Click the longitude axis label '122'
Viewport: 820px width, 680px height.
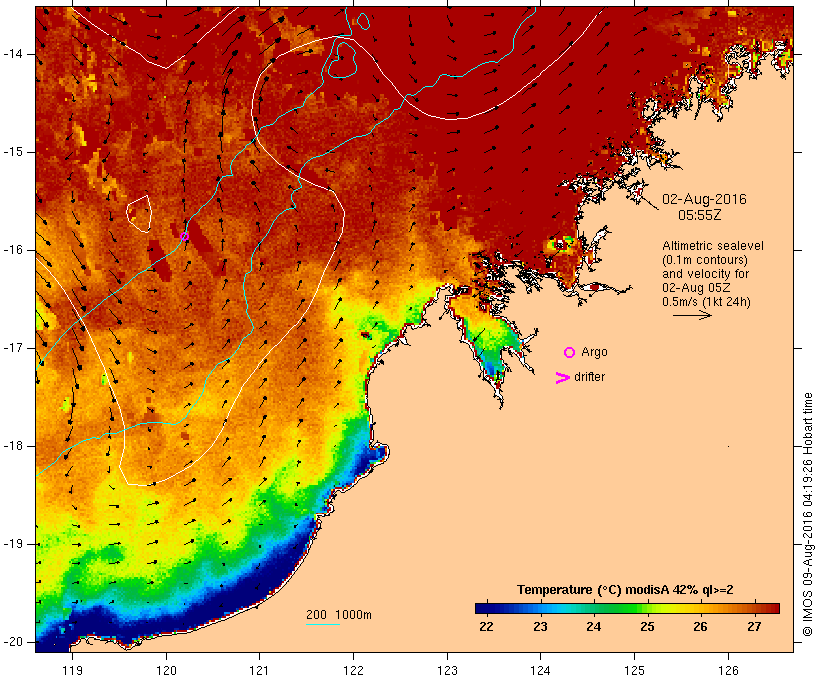(x=354, y=670)
